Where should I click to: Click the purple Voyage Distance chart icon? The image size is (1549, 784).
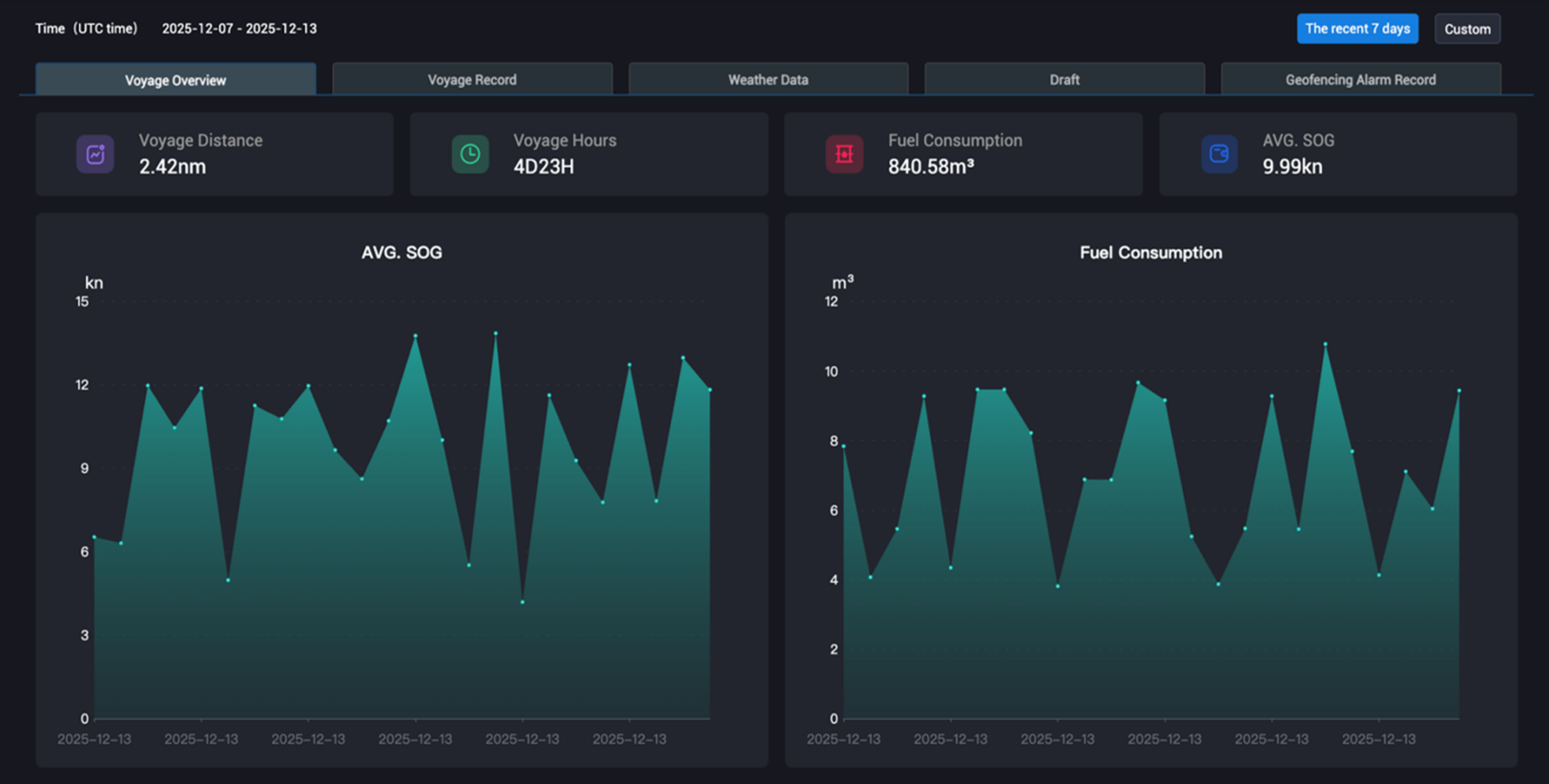(x=95, y=155)
